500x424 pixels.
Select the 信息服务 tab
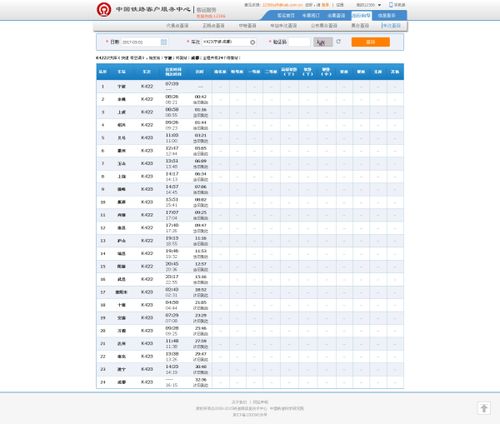(x=387, y=15)
